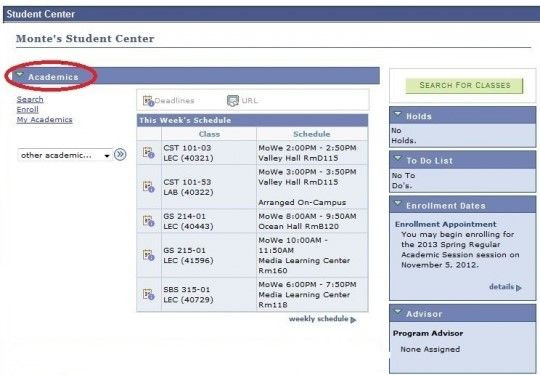The width and height of the screenshot is (540, 375).
Task: Select GS 214-01 LEC (40443) cell
Action: [209, 221]
